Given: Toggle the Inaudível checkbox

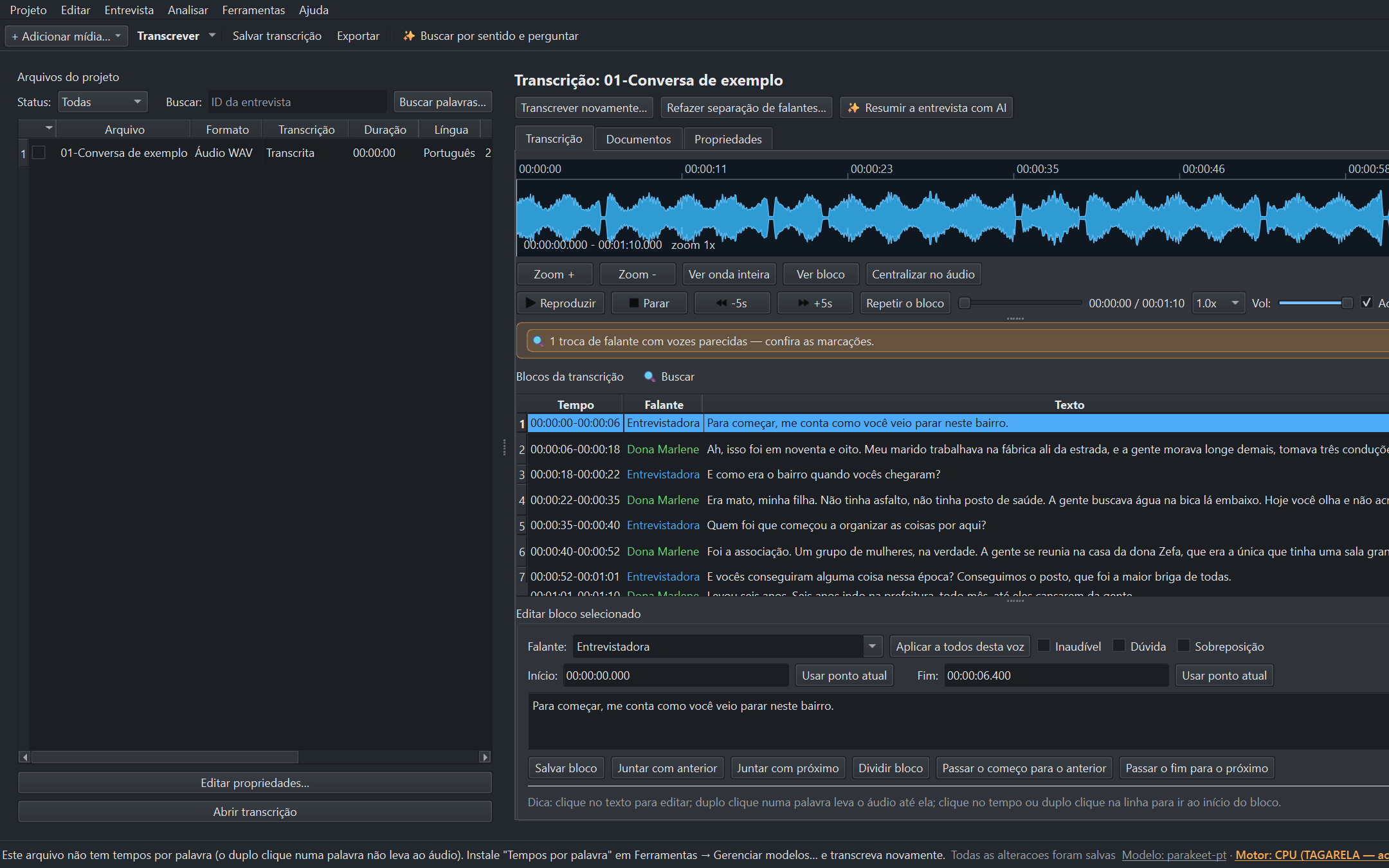Looking at the screenshot, I should [x=1044, y=646].
